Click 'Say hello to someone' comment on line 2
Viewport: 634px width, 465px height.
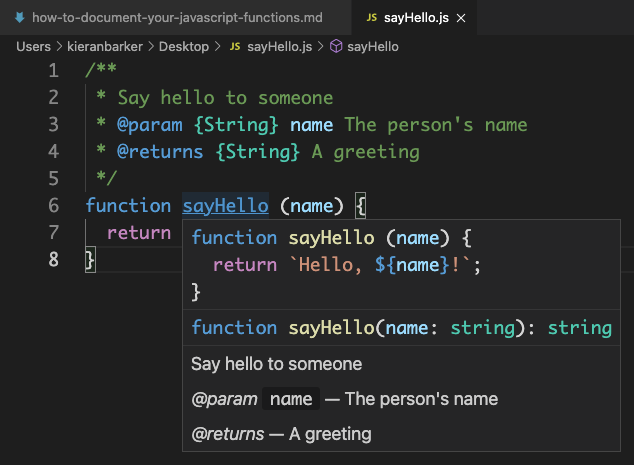[225, 98]
